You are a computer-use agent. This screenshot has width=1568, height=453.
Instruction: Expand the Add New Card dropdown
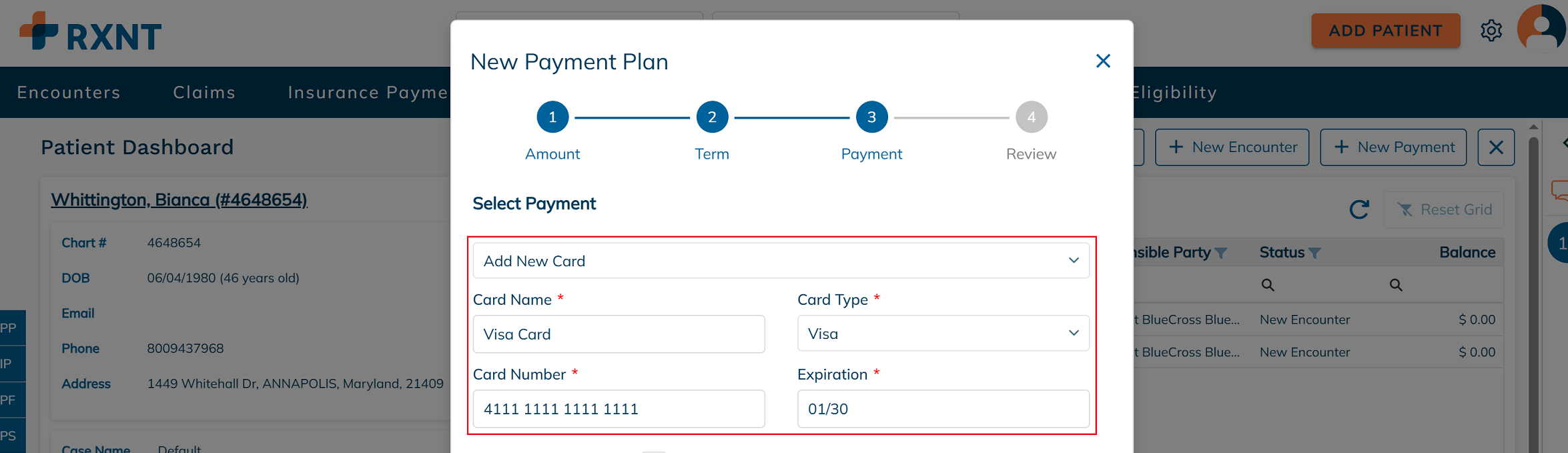[781, 260]
